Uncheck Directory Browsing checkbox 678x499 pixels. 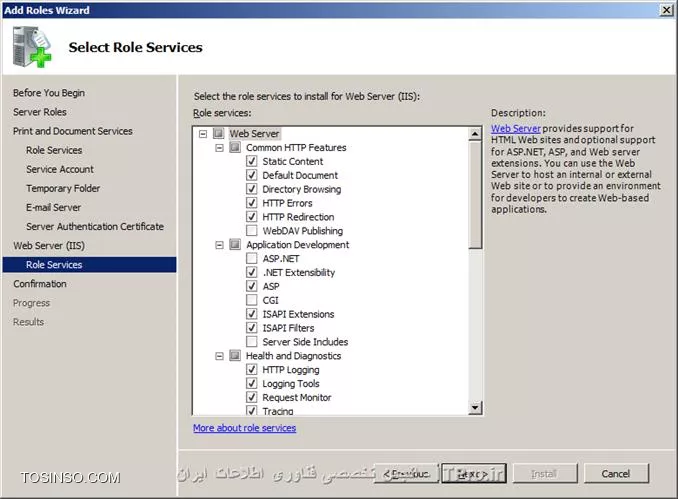[252, 189]
